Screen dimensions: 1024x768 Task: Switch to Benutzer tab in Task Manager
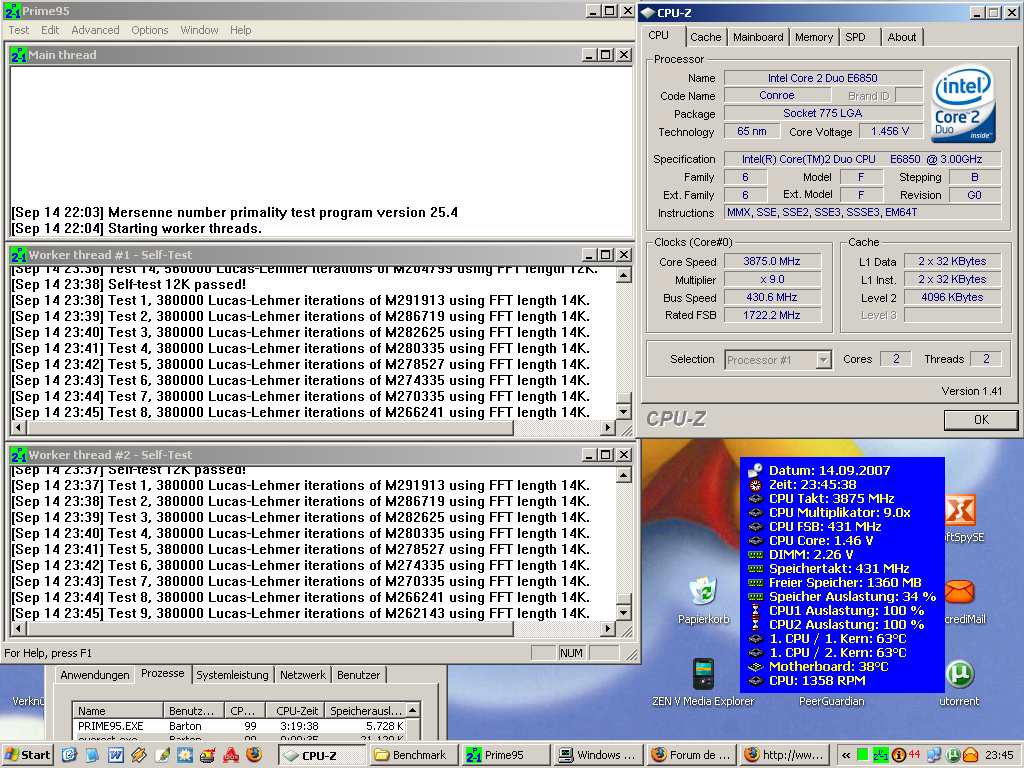click(x=359, y=675)
